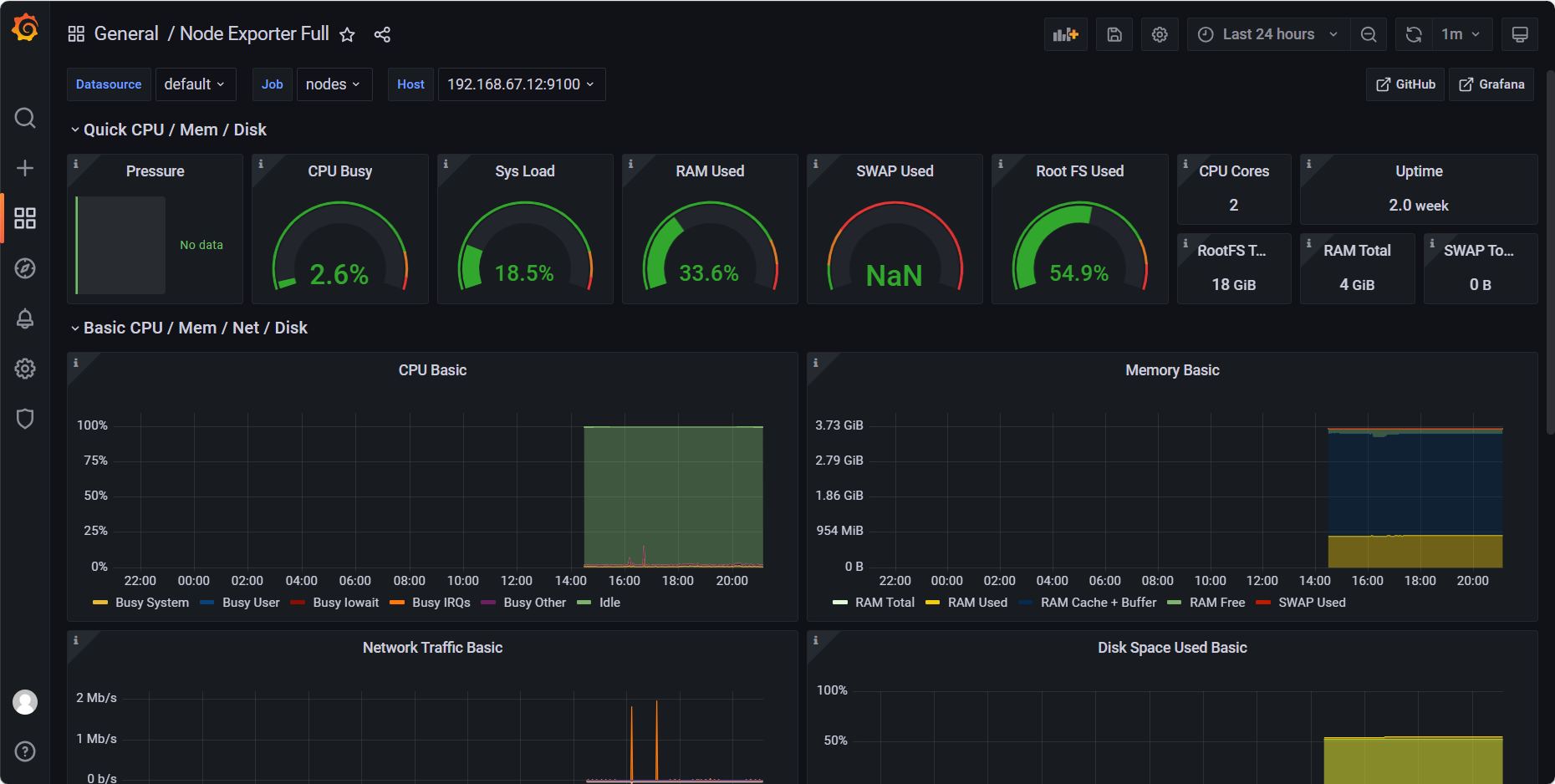Open the Dashboards icon in sidebar
The width and height of the screenshot is (1555, 784).
[x=25, y=218]
